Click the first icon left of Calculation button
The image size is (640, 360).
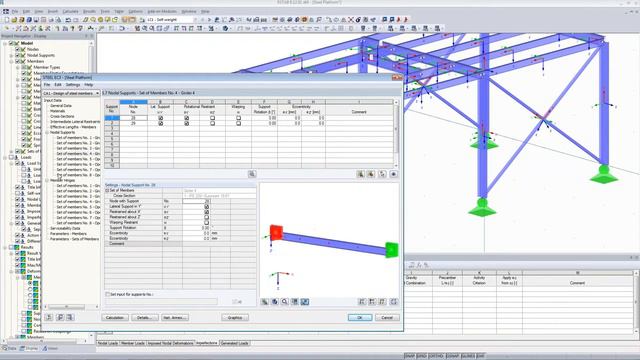coord(49,317)
